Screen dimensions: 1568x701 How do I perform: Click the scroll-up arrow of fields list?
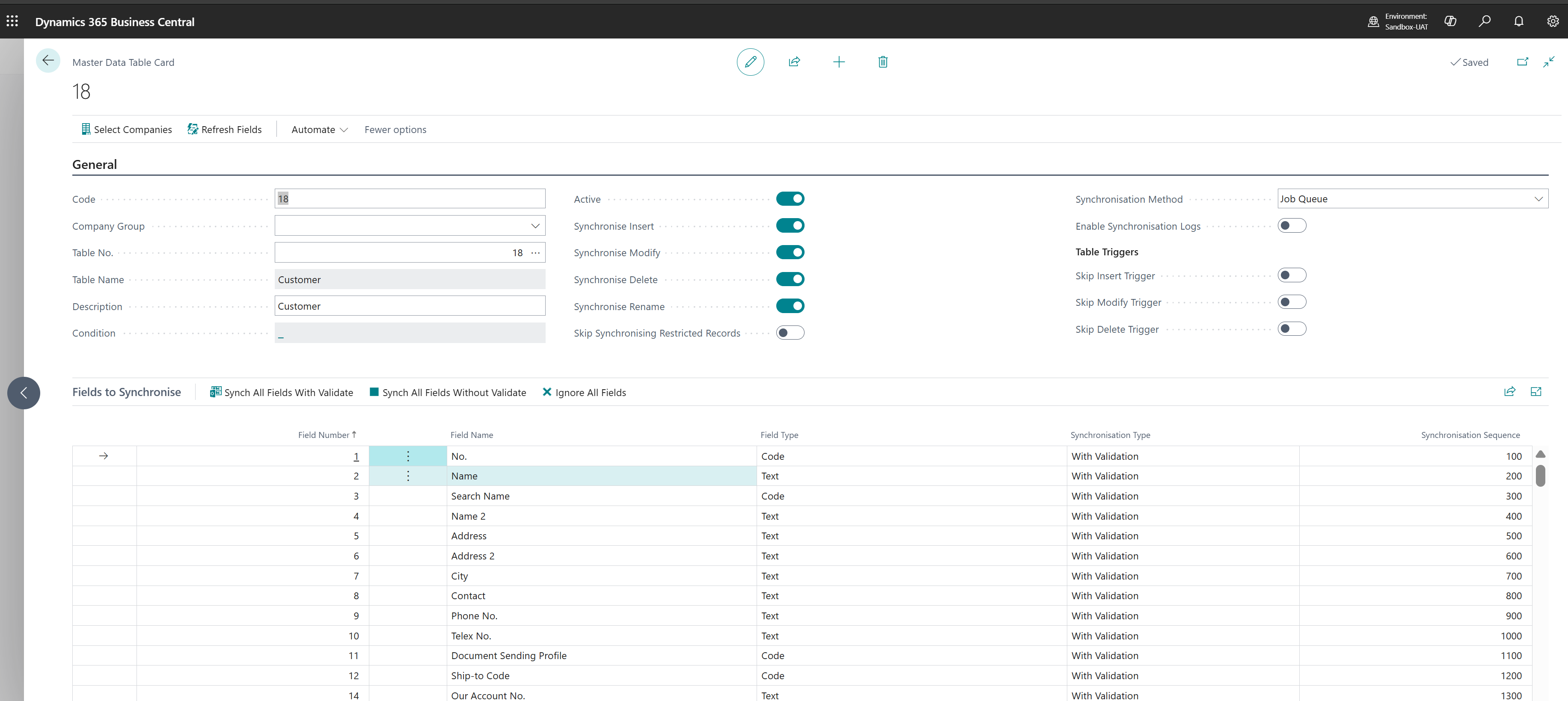coord(1540,454)
